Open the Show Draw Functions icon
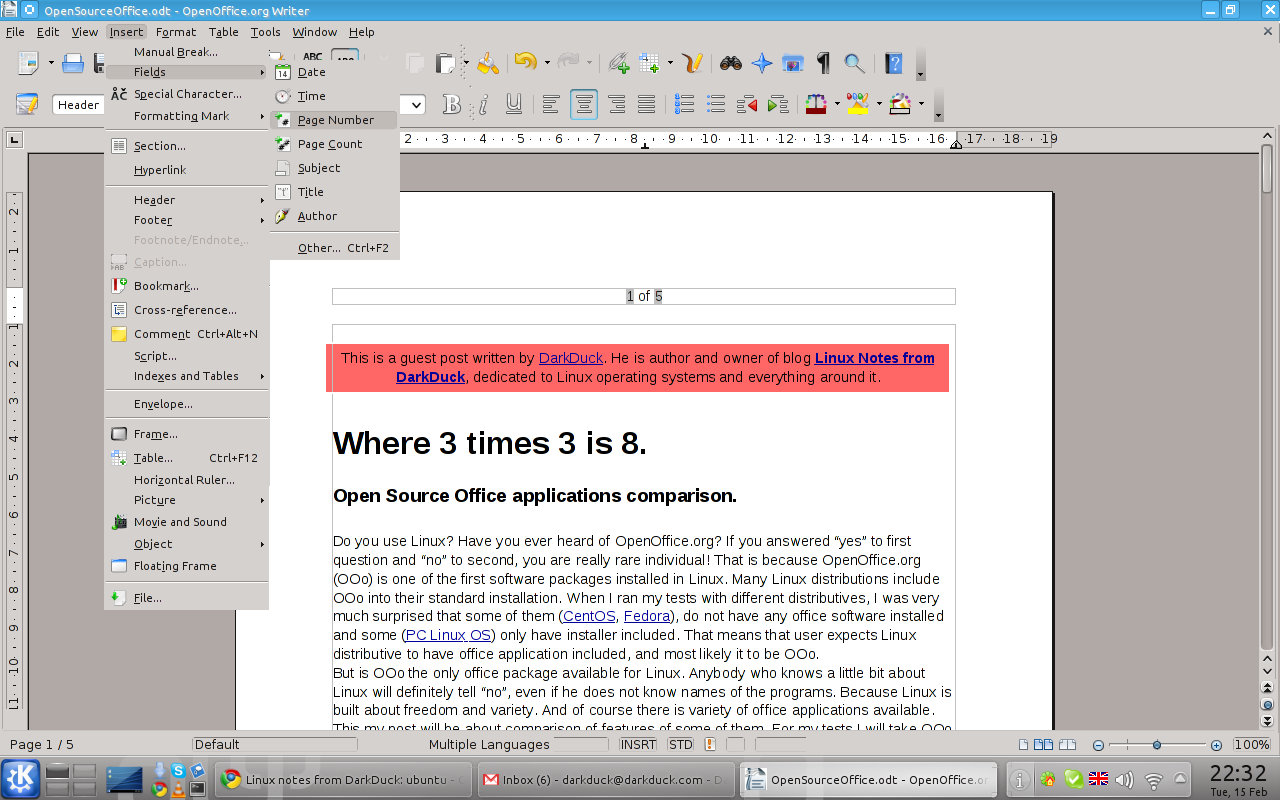 click(x=693, y=63)
